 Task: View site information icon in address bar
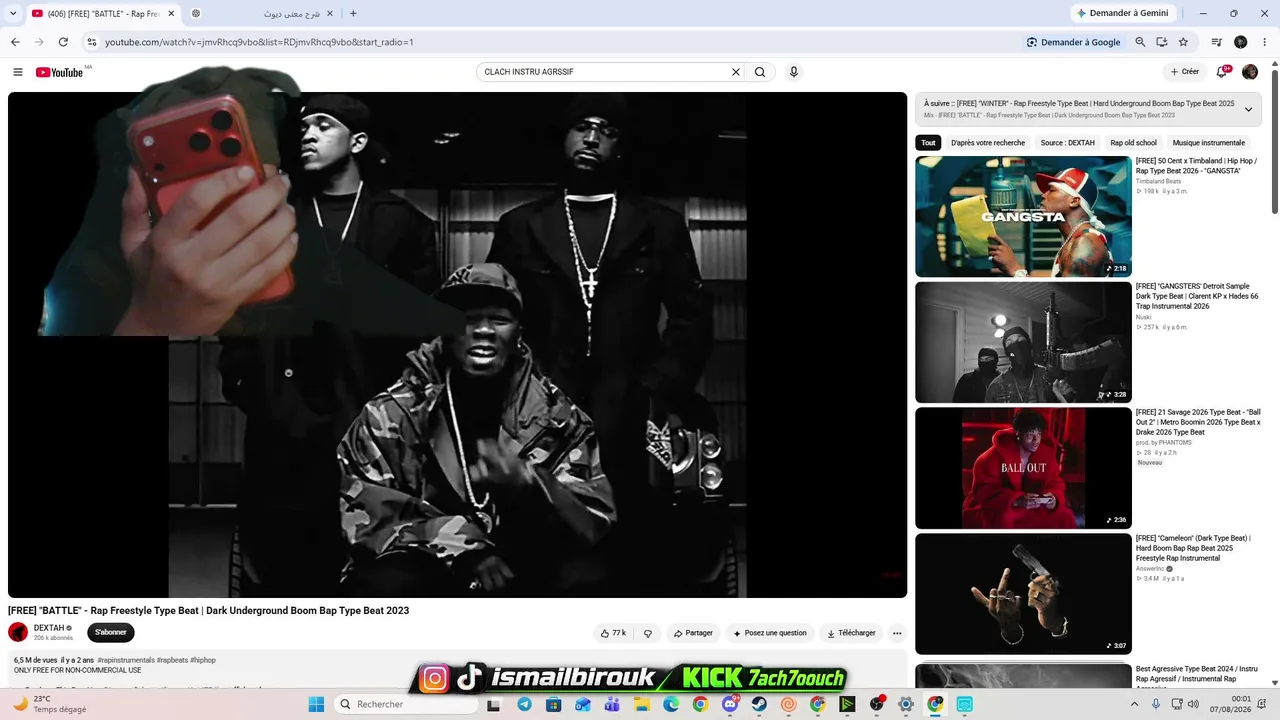click(91, 42)
